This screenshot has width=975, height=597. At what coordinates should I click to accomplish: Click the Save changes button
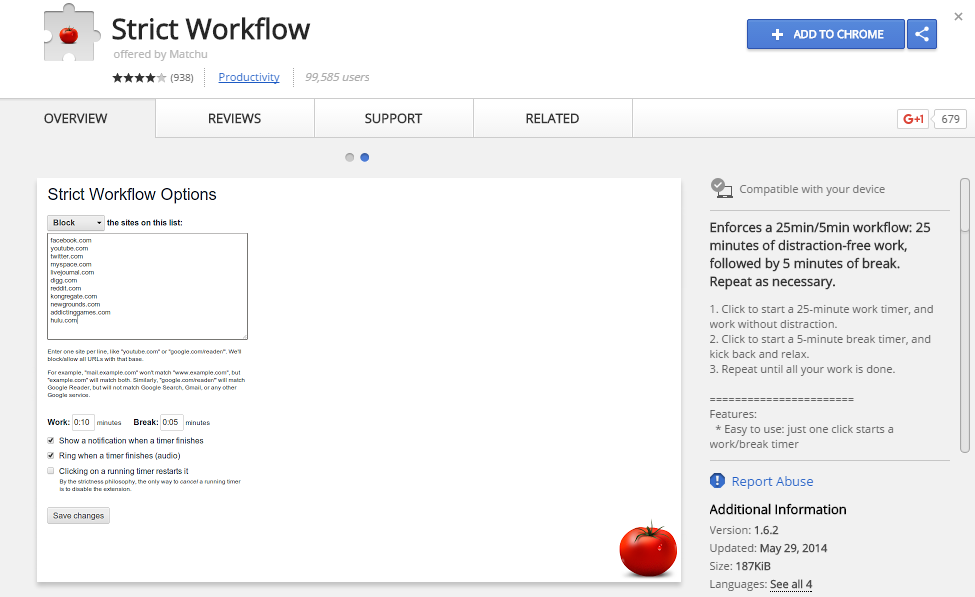(x=78, y=516)
